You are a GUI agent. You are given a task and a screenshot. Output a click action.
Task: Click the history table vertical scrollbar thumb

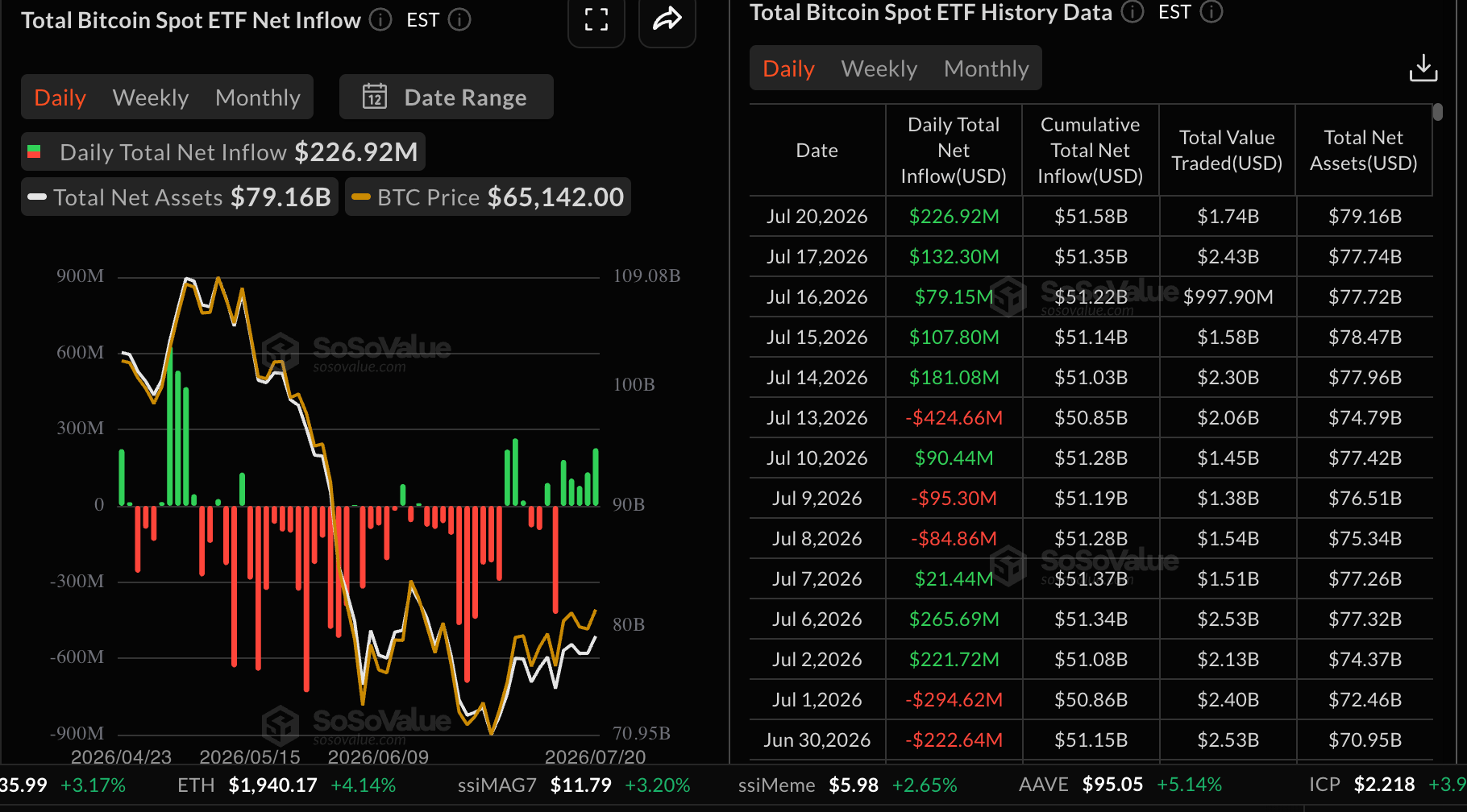(x=1438, y=112)
